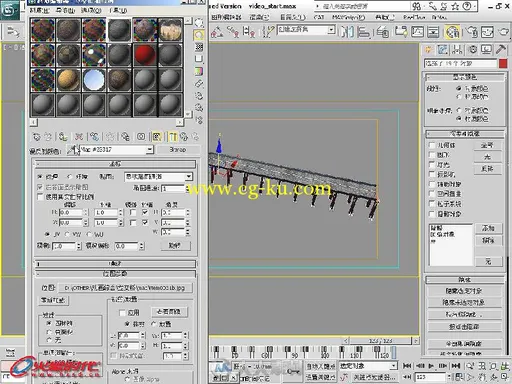
Task: Collapse the Coordinates rollout header
Action: point(115,164)
